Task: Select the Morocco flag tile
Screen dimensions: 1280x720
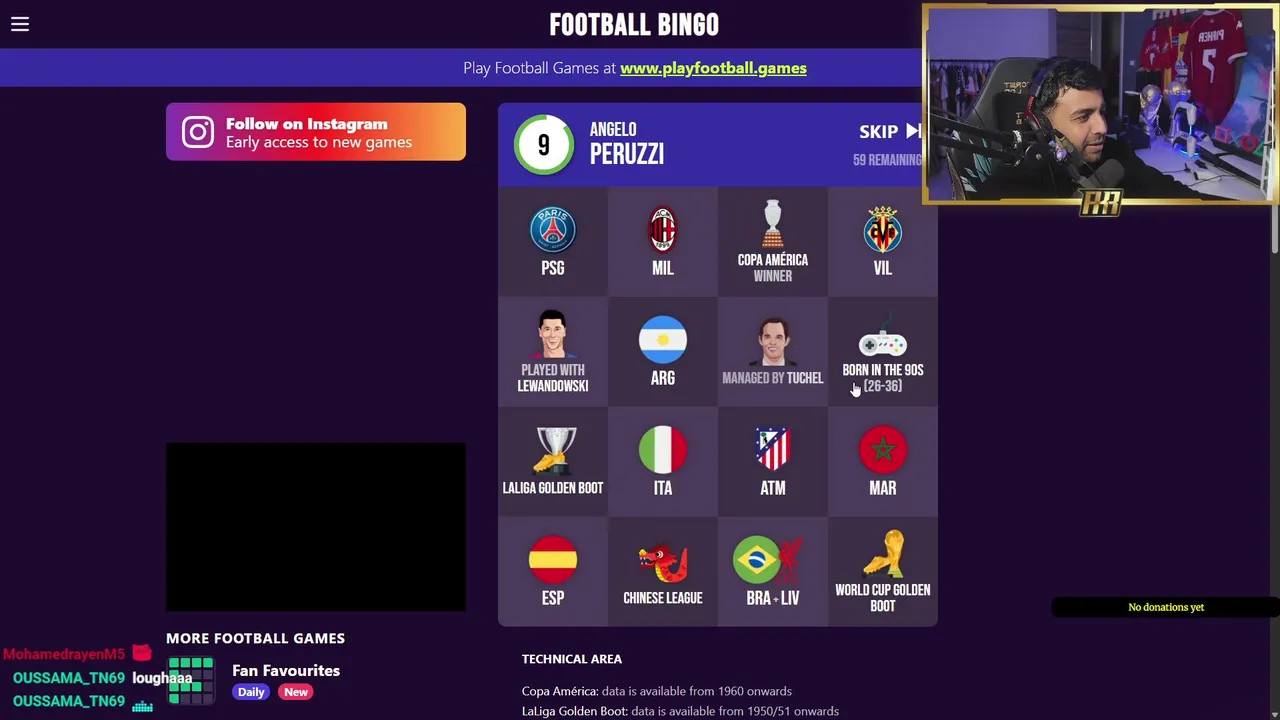Action: (x=883, y=462)
